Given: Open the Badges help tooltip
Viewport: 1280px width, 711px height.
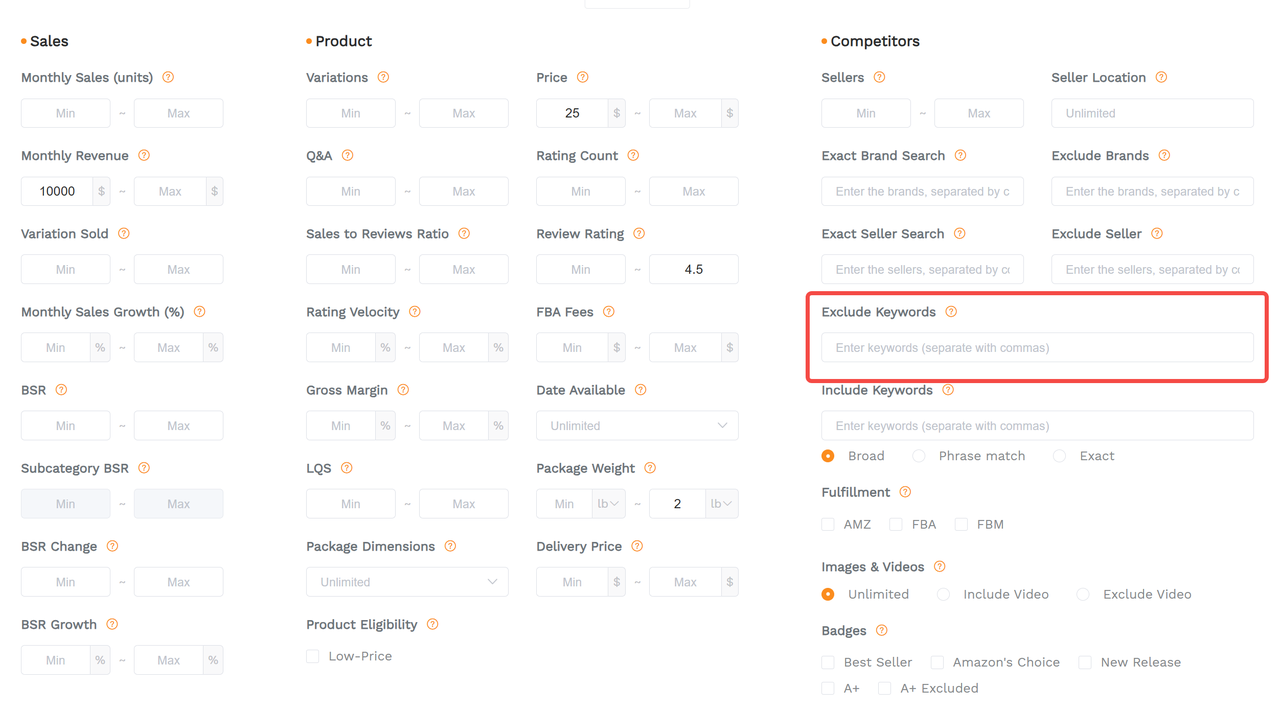Looking at the screenshot, I should pyautogui.click(x=881, y=631).
